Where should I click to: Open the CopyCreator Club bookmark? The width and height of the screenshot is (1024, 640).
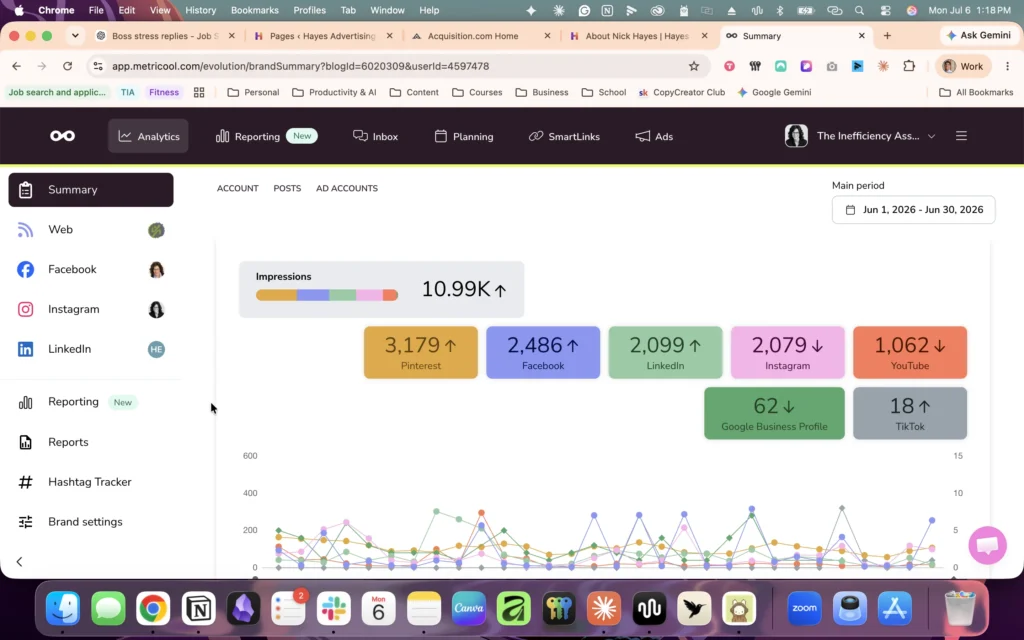pos(682,92)
